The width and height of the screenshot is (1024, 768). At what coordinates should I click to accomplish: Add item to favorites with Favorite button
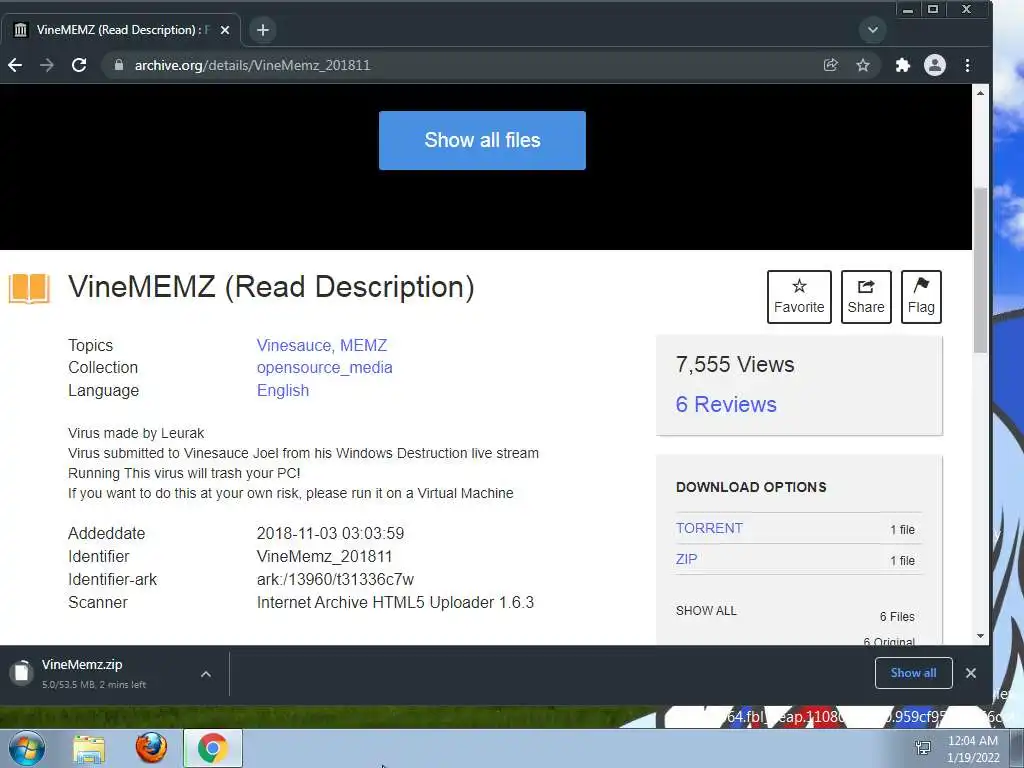point(799,297)
